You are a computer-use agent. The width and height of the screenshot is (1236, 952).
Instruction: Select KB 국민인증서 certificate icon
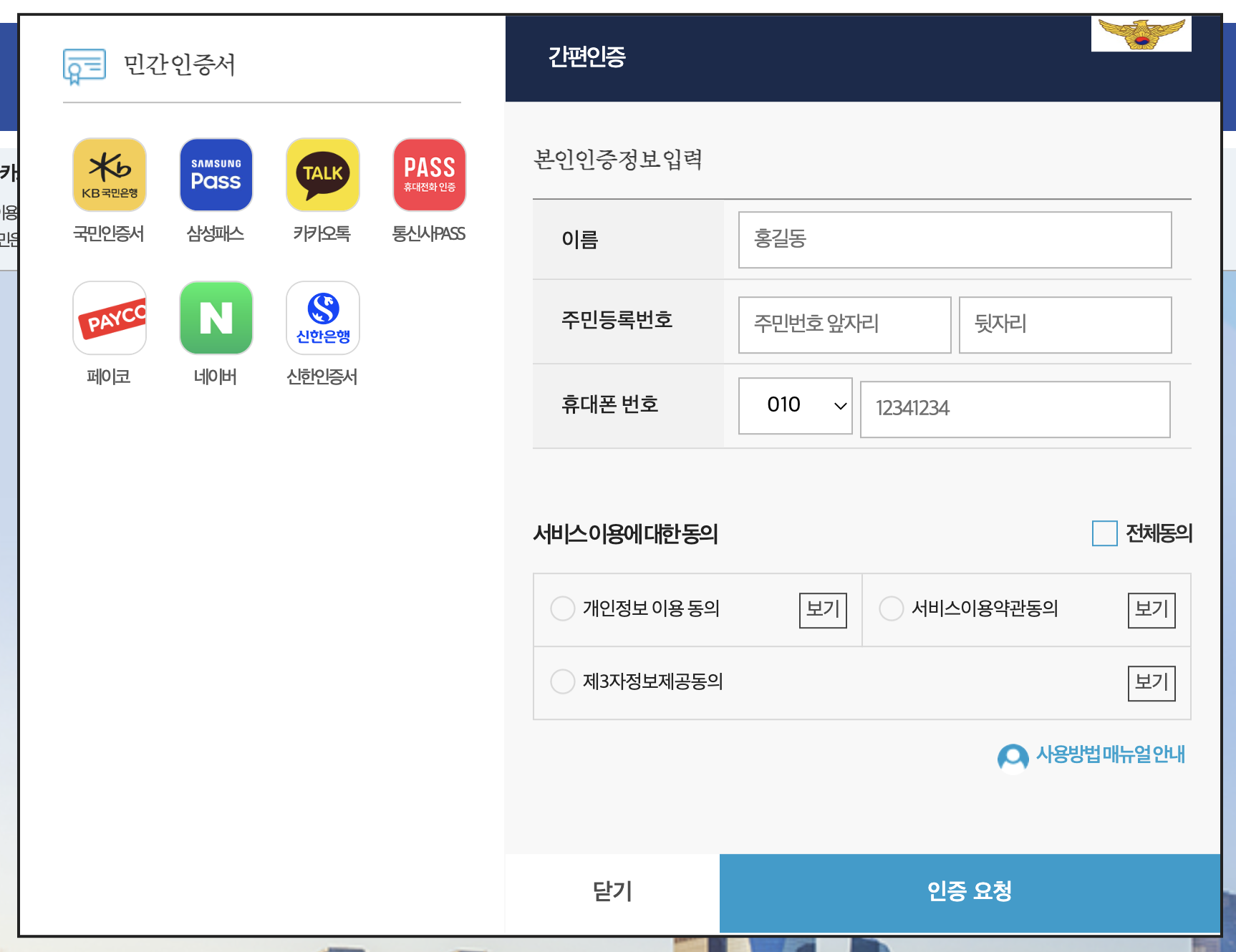110,175
